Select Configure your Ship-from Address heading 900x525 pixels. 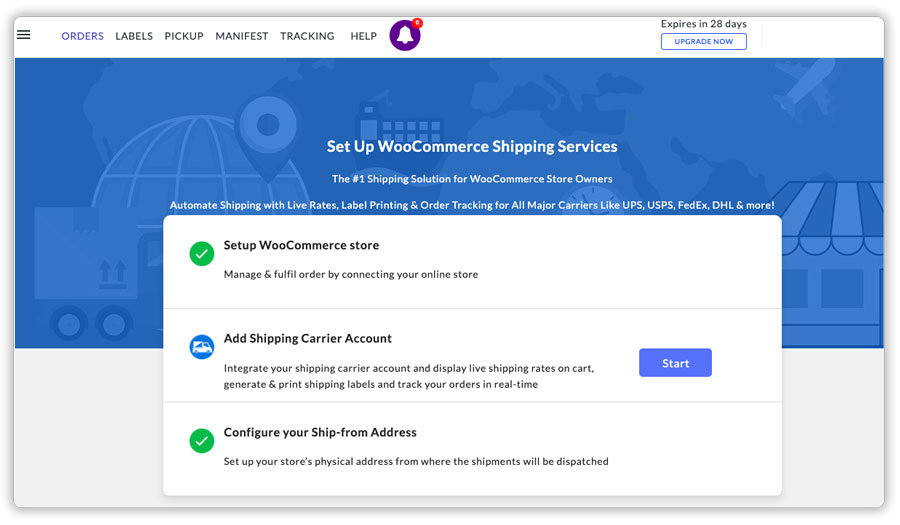tap(320, 432)
